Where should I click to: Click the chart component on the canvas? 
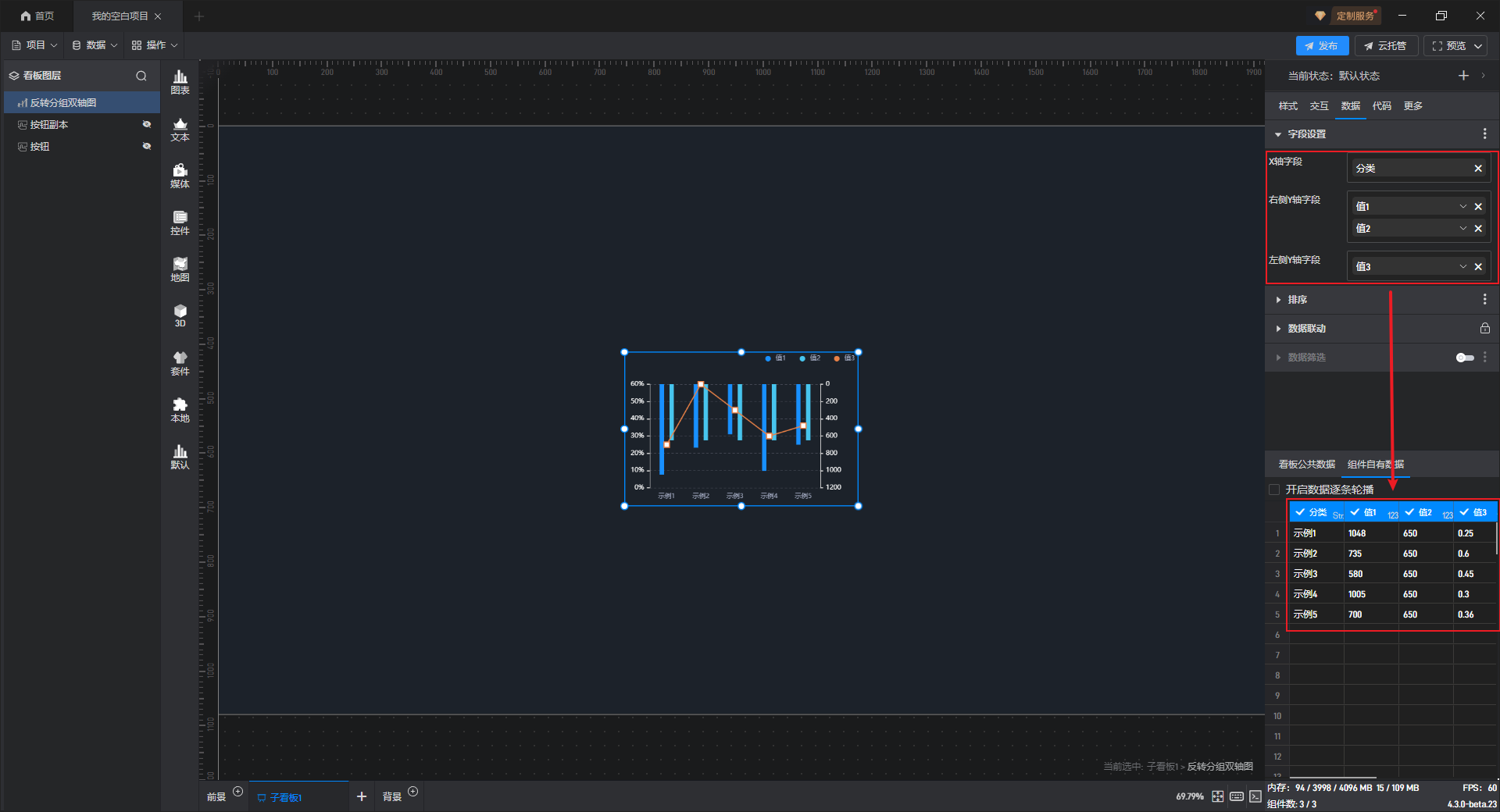point(741,429)
